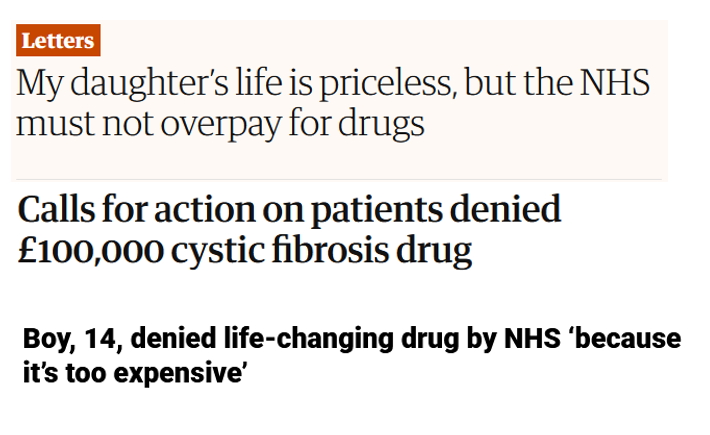
Task: Click the word 'overpay' in the first headline
Action: pyautogui.click(x=218, y=125)
